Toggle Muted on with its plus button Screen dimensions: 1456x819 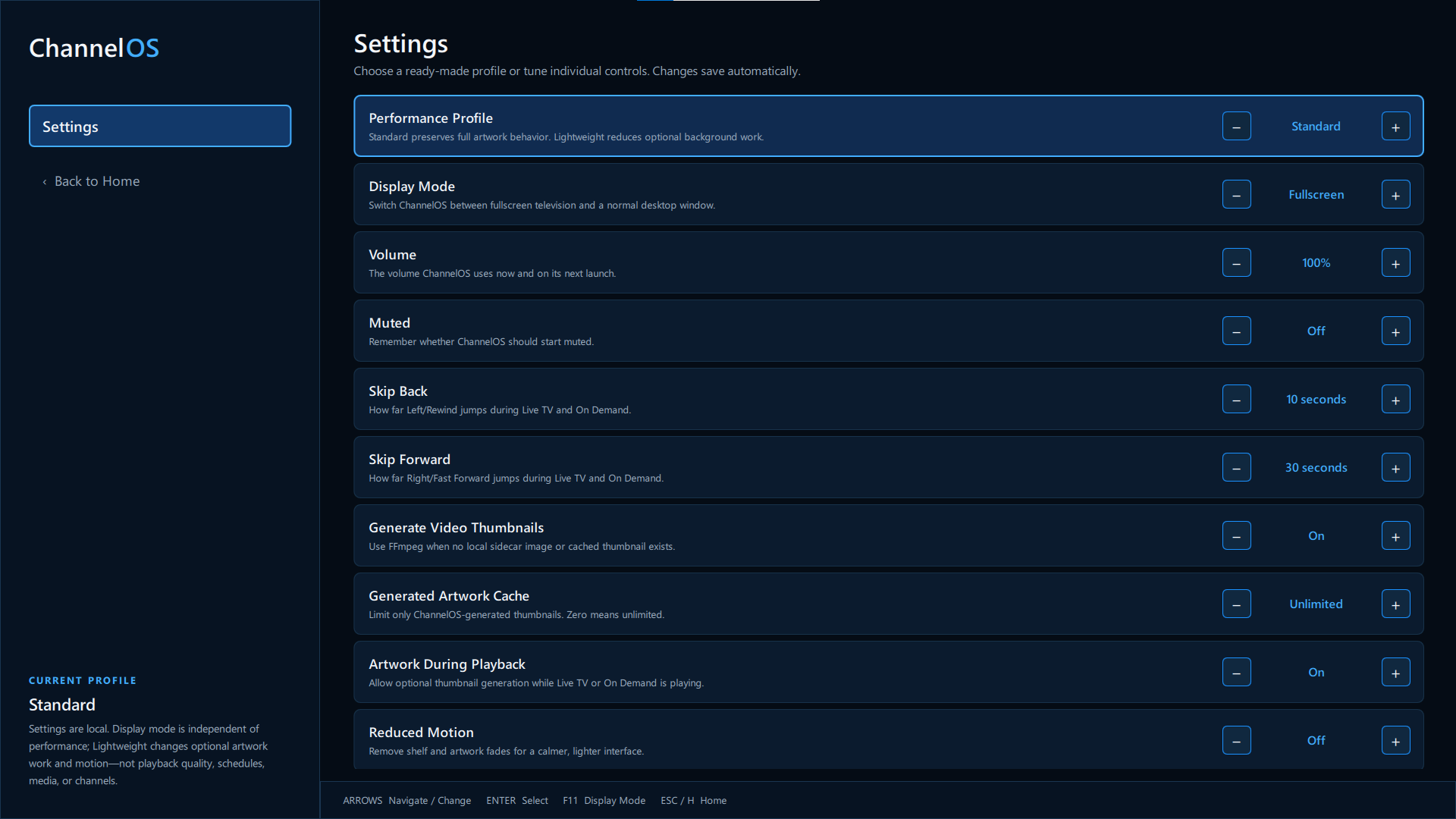(1395, 331)
